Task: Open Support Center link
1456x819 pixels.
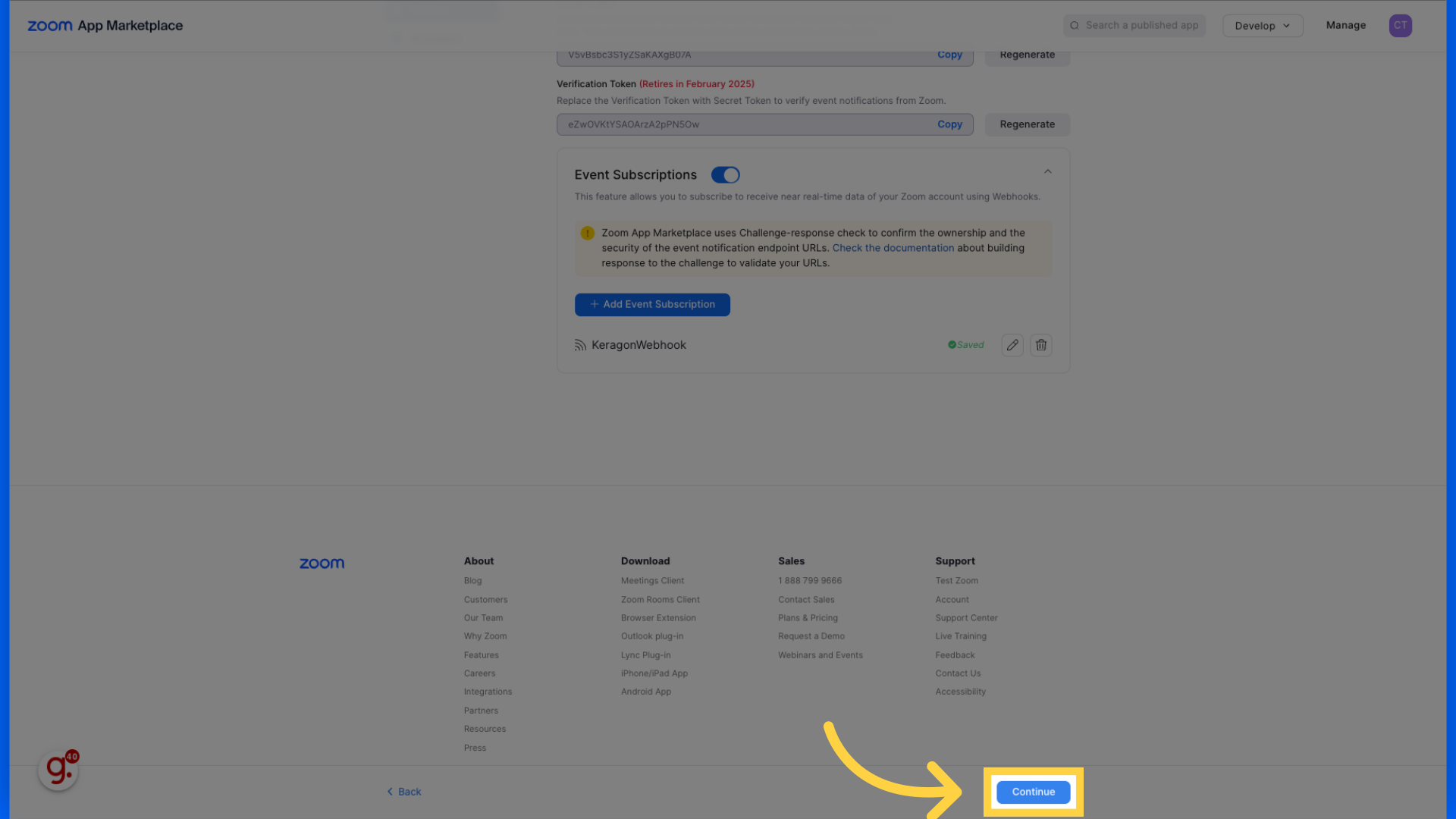Action: pyautogui.click(x=966, y=618)
